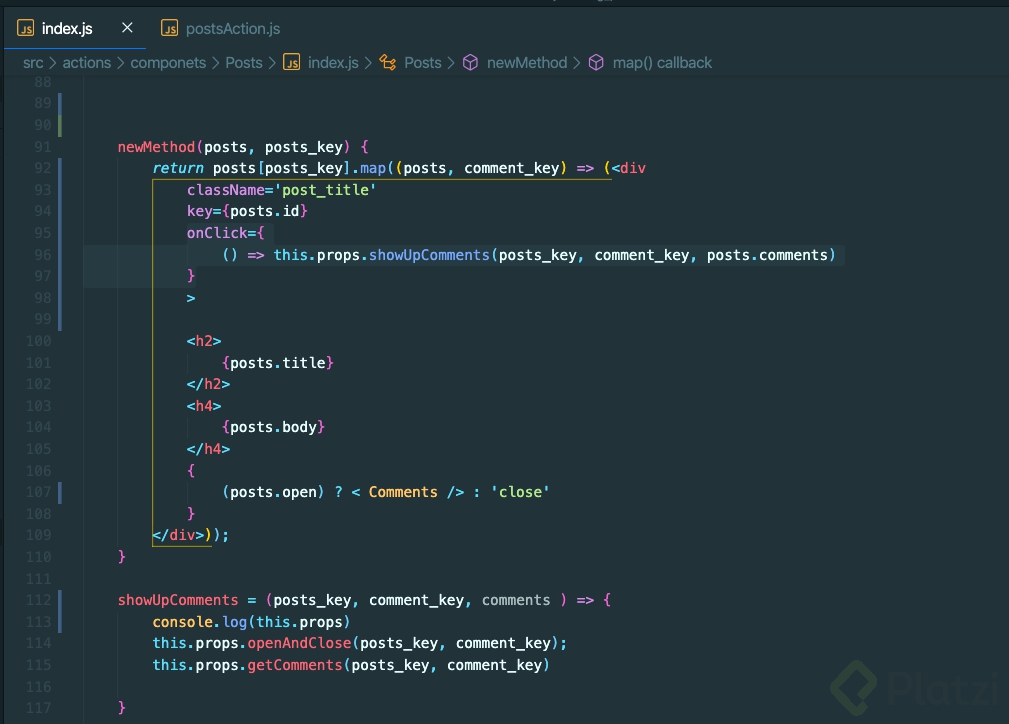
Task: Open the actions breadcrumb dropdown
Action: coord(86,62)
